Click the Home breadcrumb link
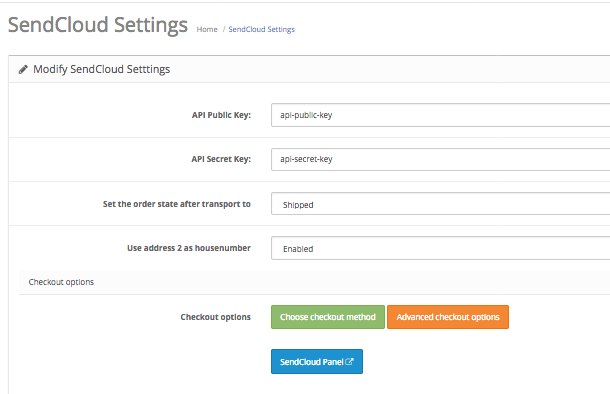Image resolution: width=610 pixels, height=394 pixels. point(207,29)
